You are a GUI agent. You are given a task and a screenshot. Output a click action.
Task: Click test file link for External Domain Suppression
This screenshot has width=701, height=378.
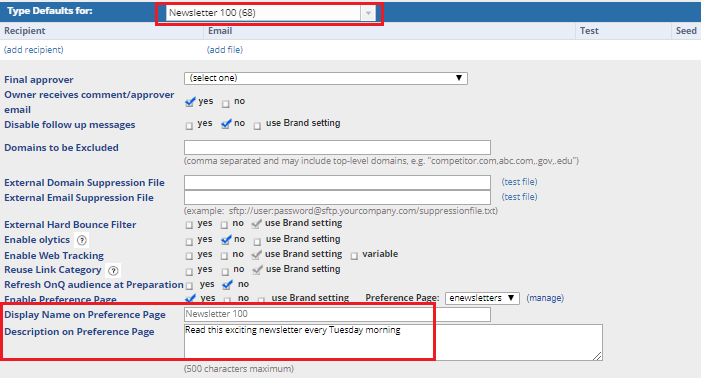[x=519, y=182]
